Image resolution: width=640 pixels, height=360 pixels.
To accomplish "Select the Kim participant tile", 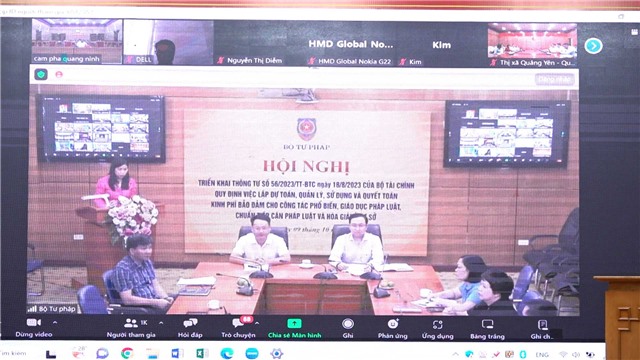I will coord(441,45).
